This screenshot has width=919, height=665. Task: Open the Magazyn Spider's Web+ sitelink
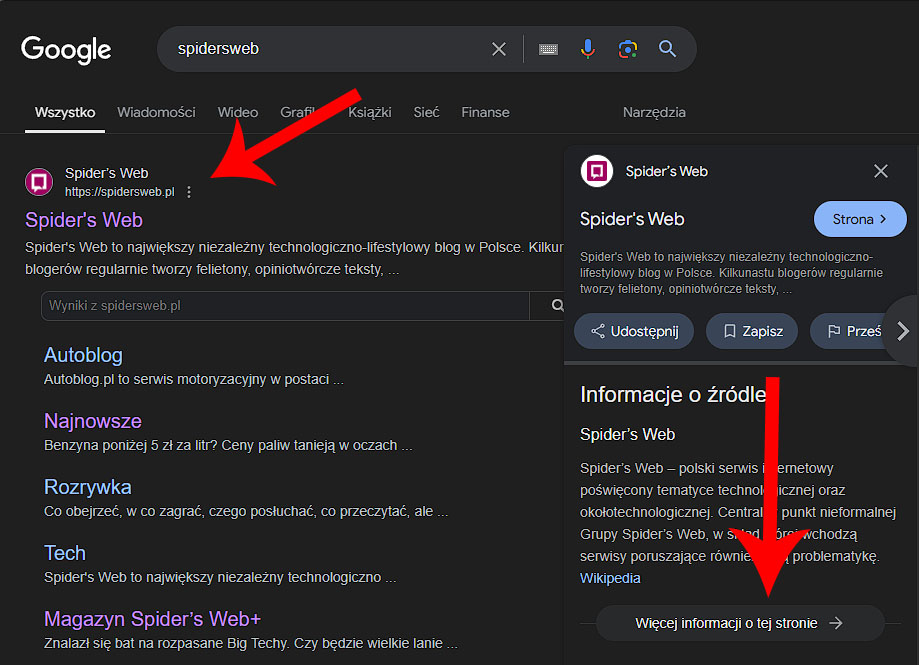(x=152, y=619)
